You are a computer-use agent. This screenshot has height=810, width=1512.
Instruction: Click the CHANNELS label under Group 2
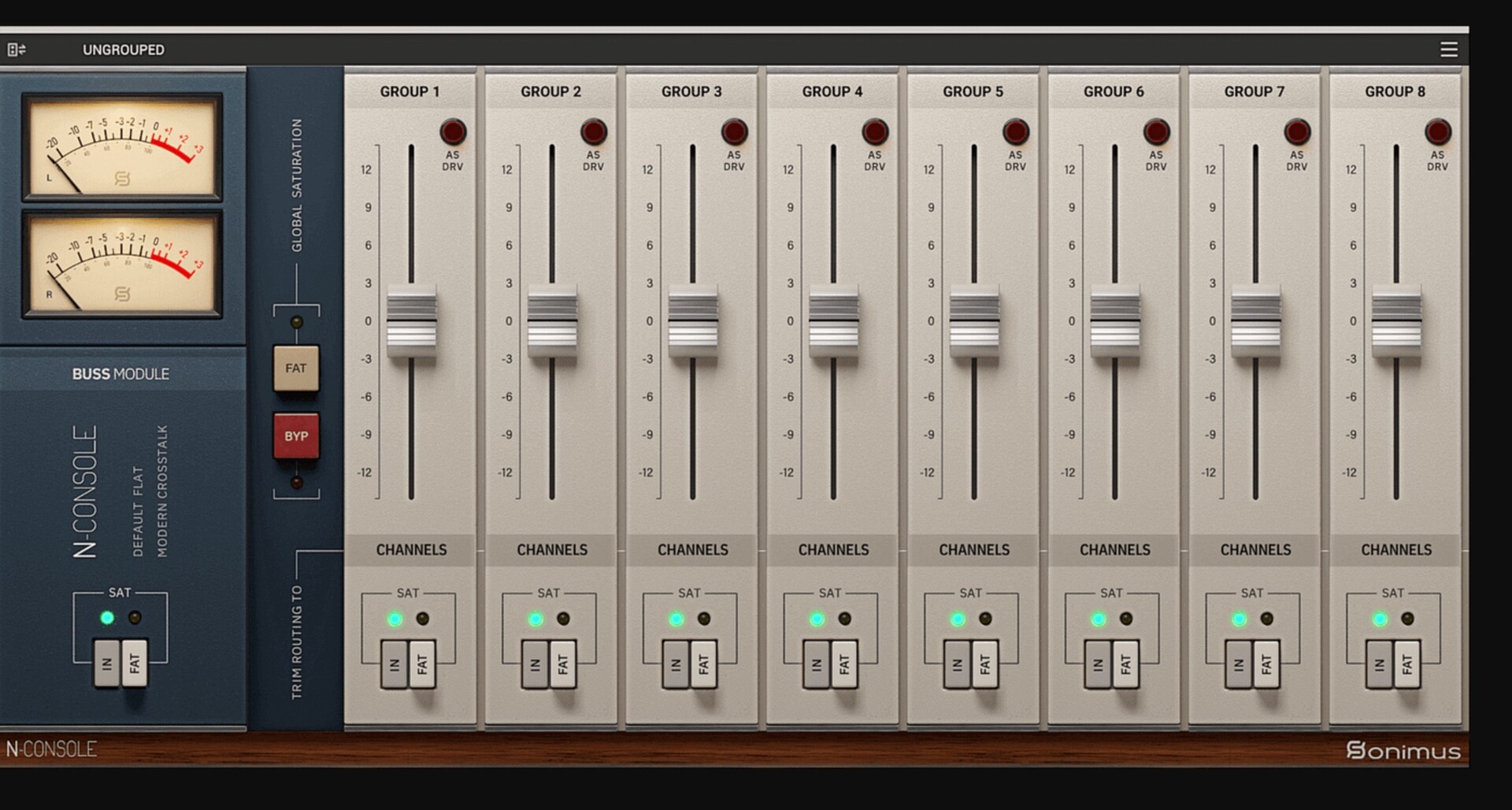pyautogui.click(x=552, y=549)
